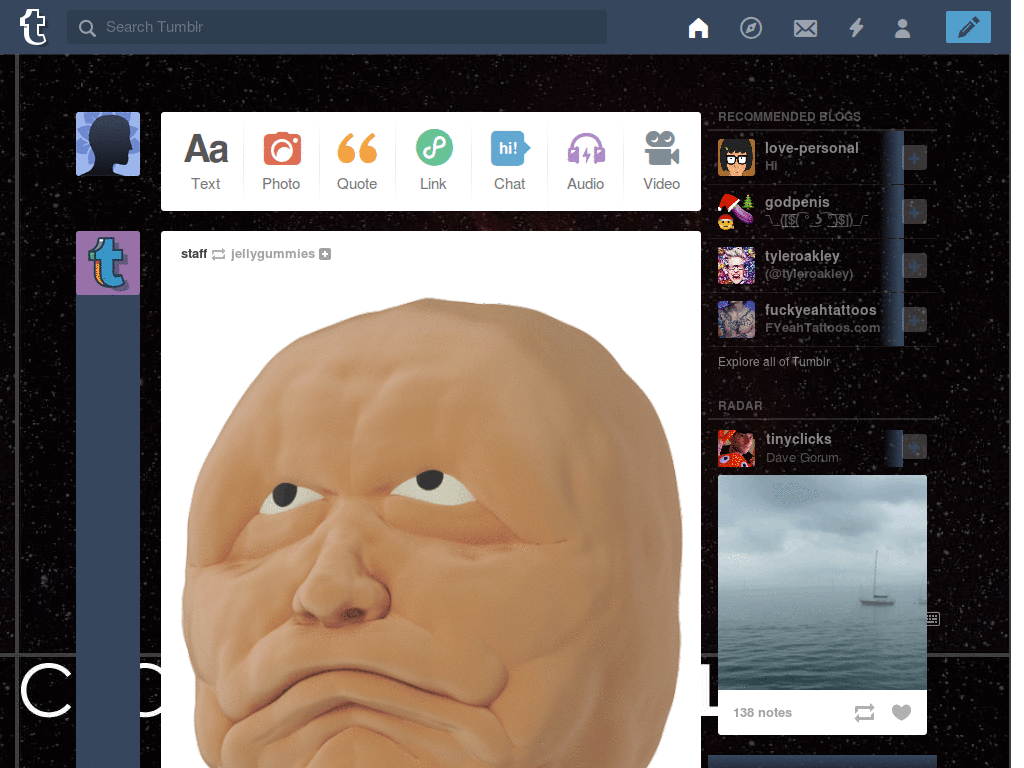Open the Inbox envelope icon

pos(805,28)
